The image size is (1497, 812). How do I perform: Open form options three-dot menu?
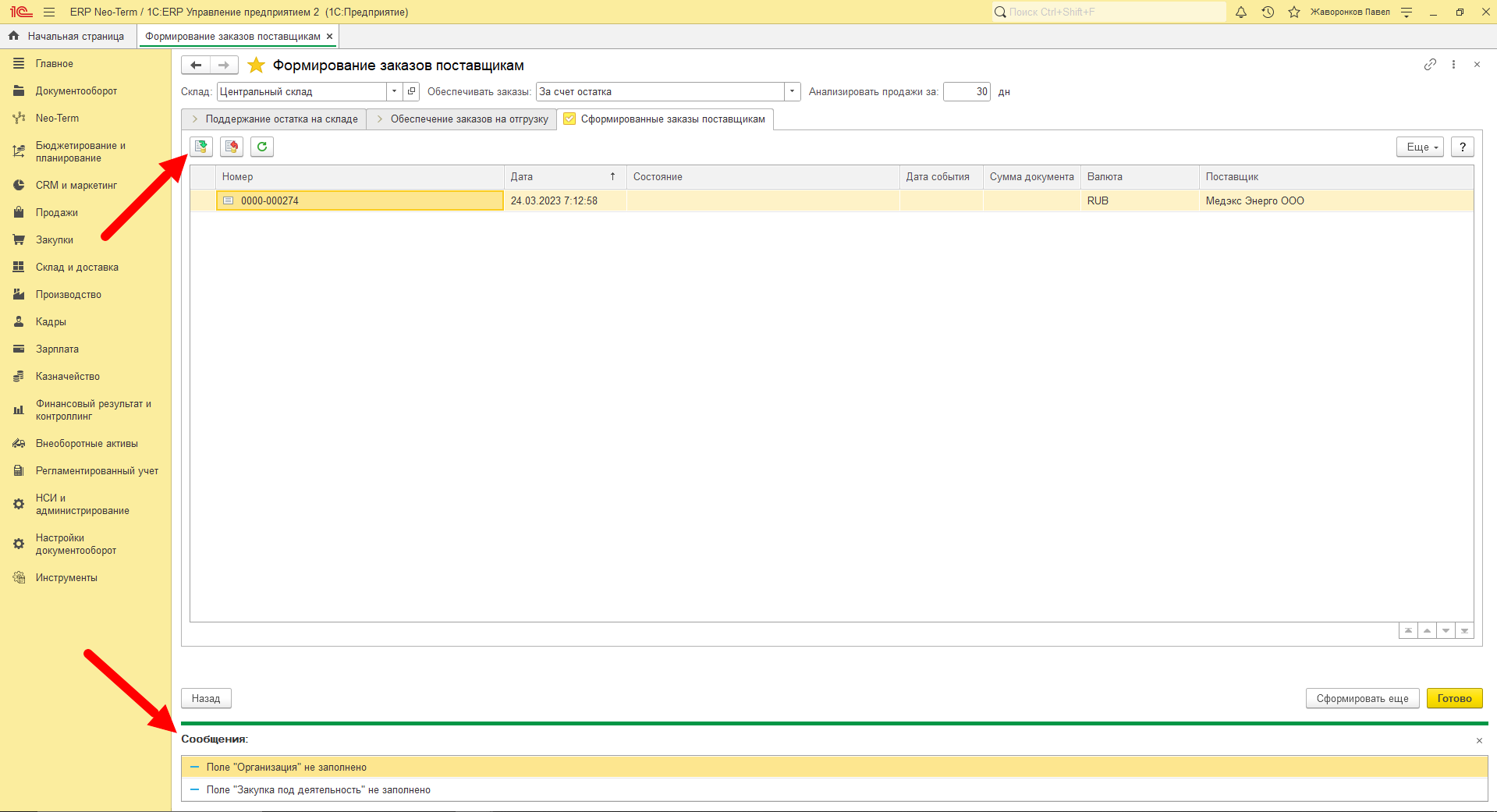[1453, 65]
